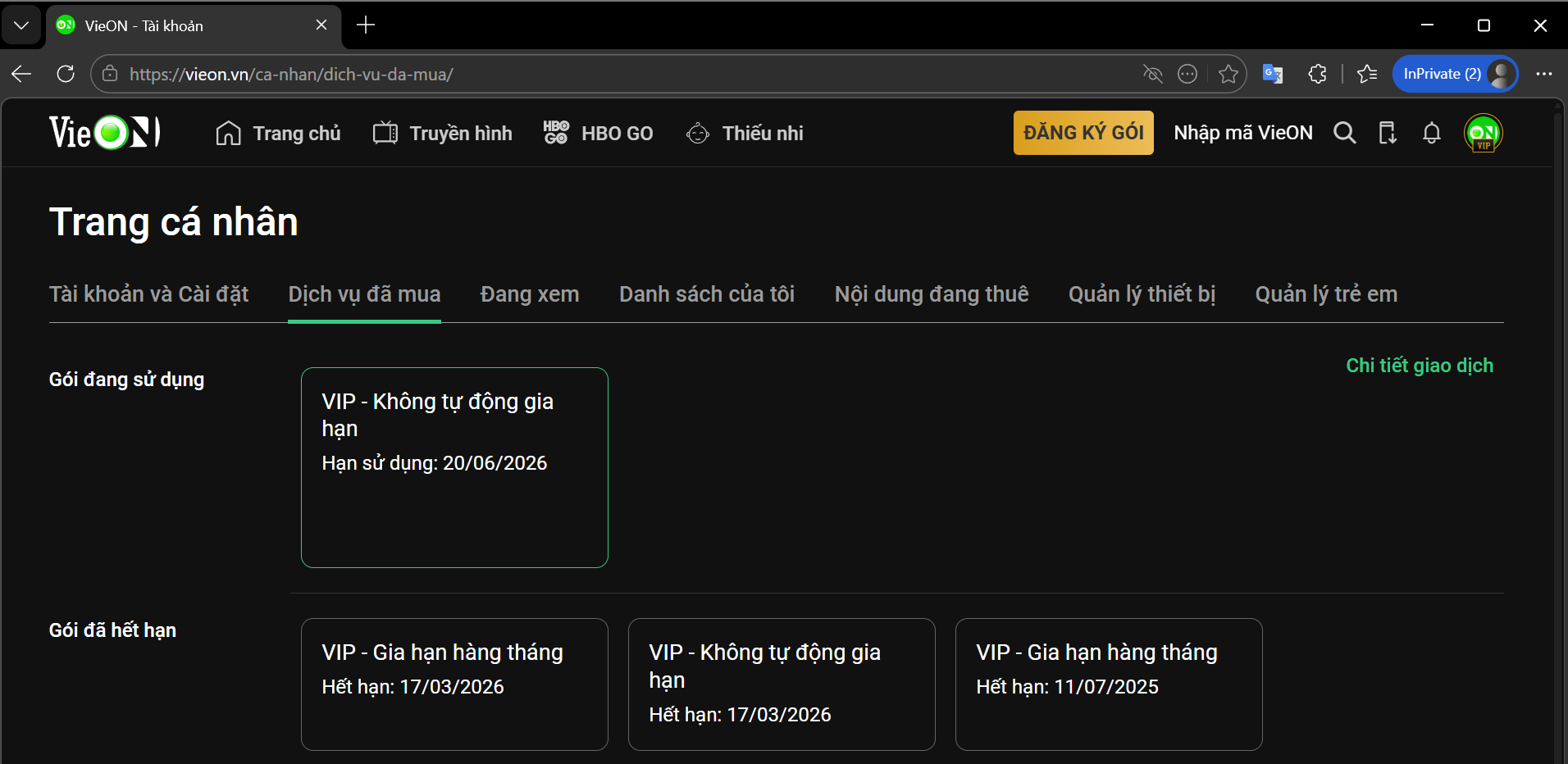Screen dimensions: 1568x764
Task: Click the address bar reaction icon
Action: (1187, 74)
